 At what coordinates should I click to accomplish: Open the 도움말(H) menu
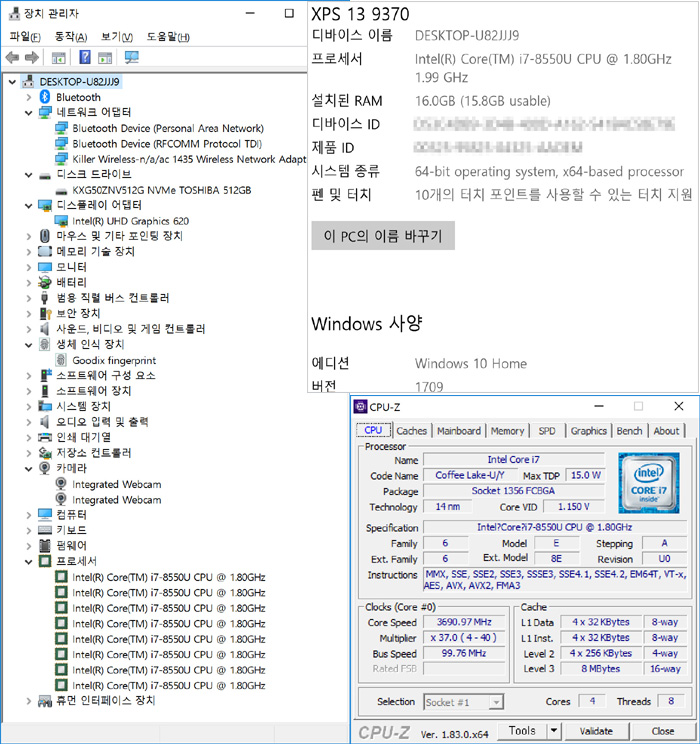(x=168, y=37)
